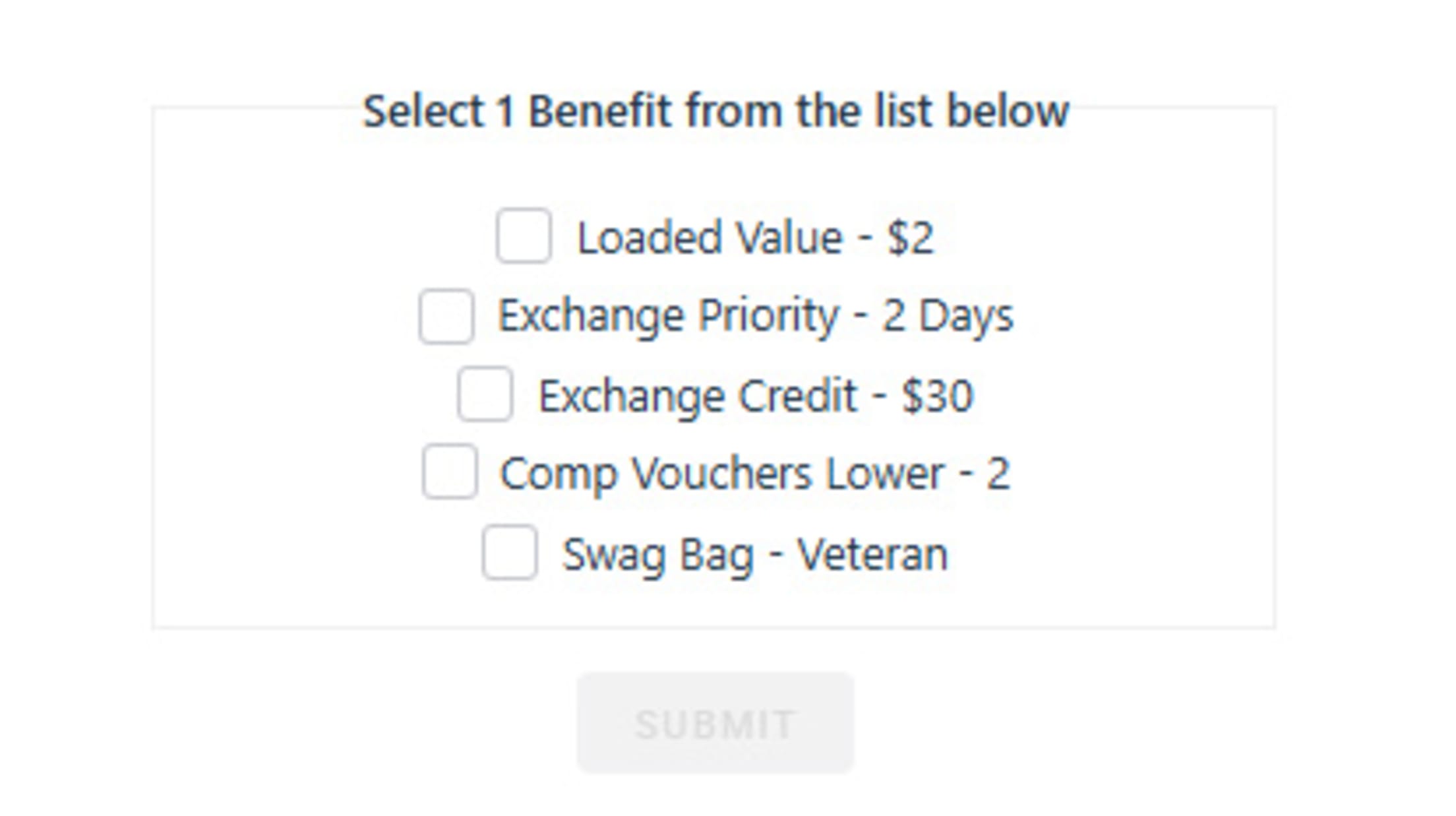Click the word 'Veteran' in Swag Bag option
Viewport: 1456px width, 816px height.
point(872,554)
